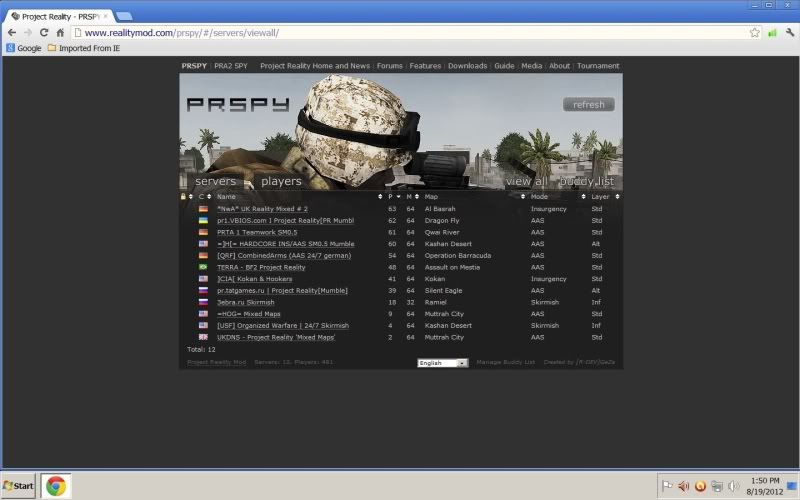Image resolution: width=800 pixels, height=500 pixels.
Task: Click the Manage Buddy List link
Action: coord(507,363)
